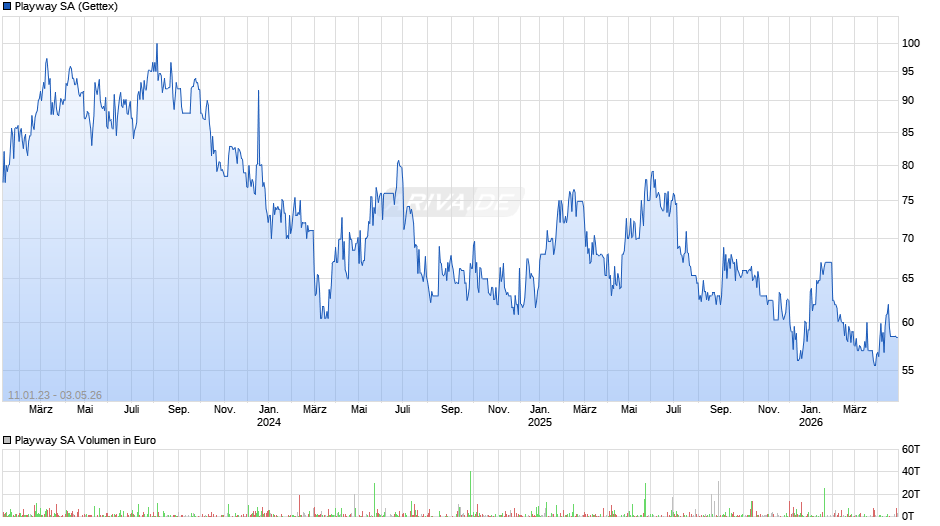Viewport: 940px width, 526px height.
Task: Click the volume axis label 60T
Action: [911, 449]
